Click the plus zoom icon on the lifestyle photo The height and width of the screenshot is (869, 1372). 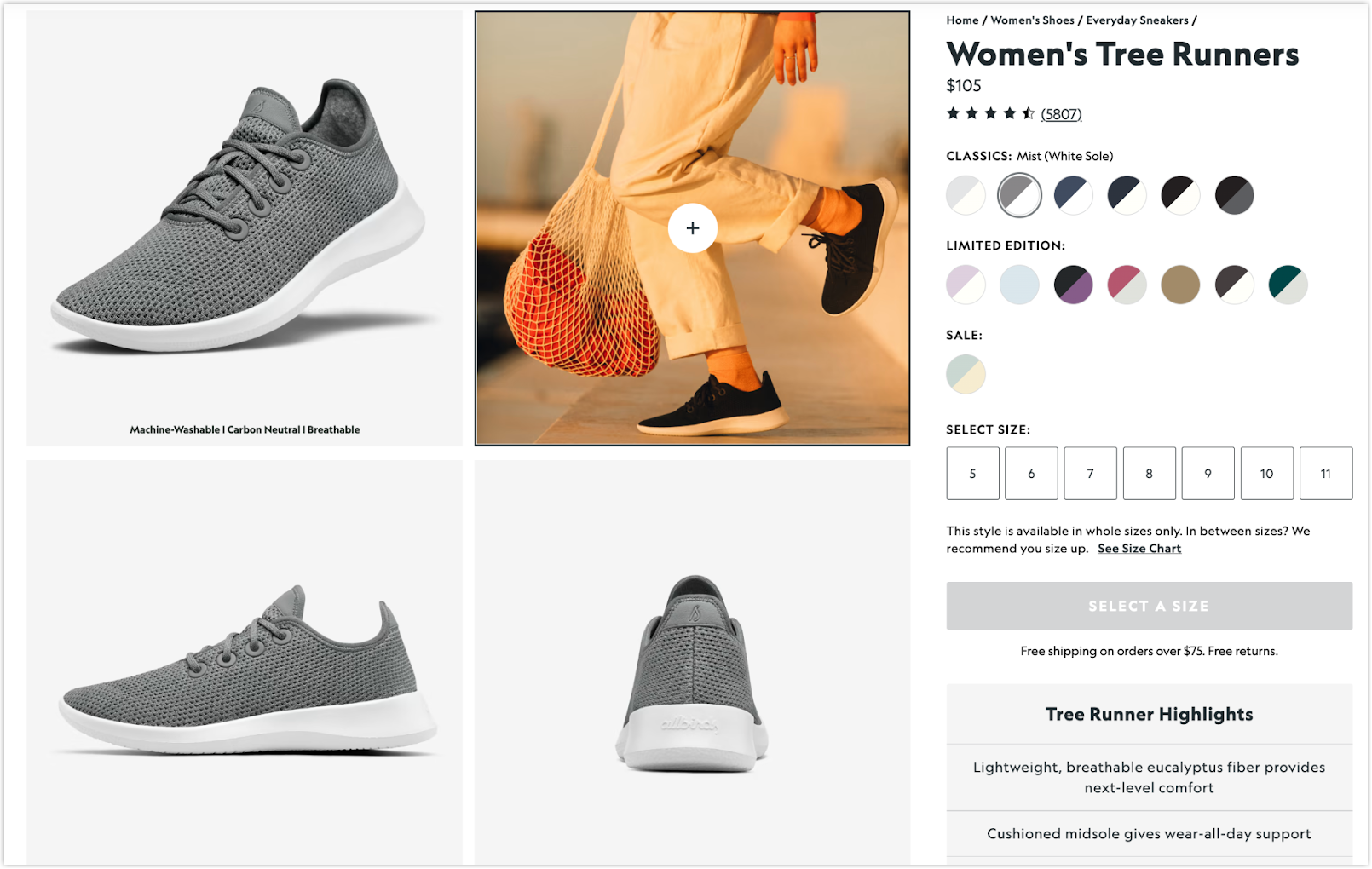[693, 228]
